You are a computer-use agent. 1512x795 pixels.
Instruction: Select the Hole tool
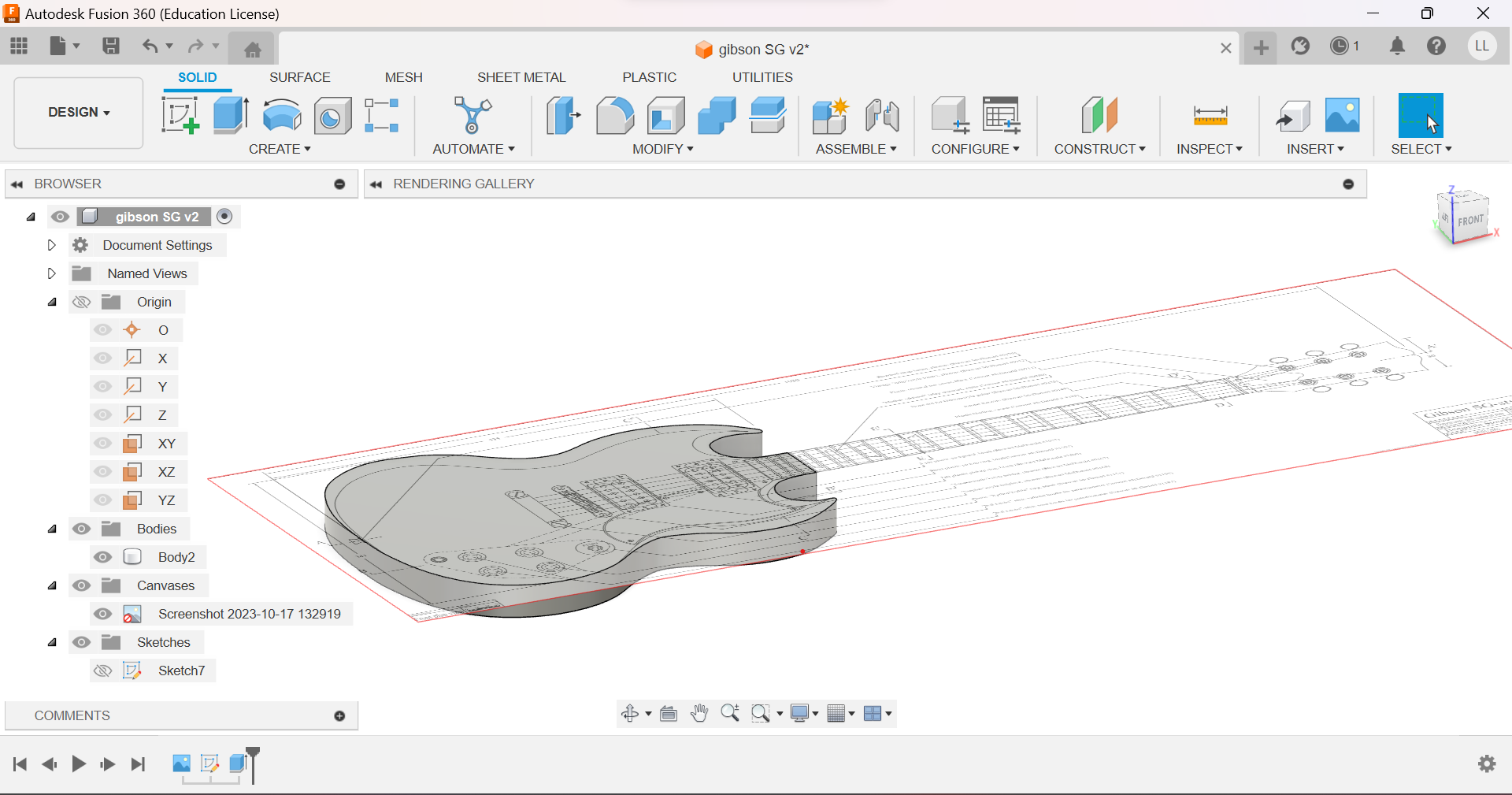[332, 115]
